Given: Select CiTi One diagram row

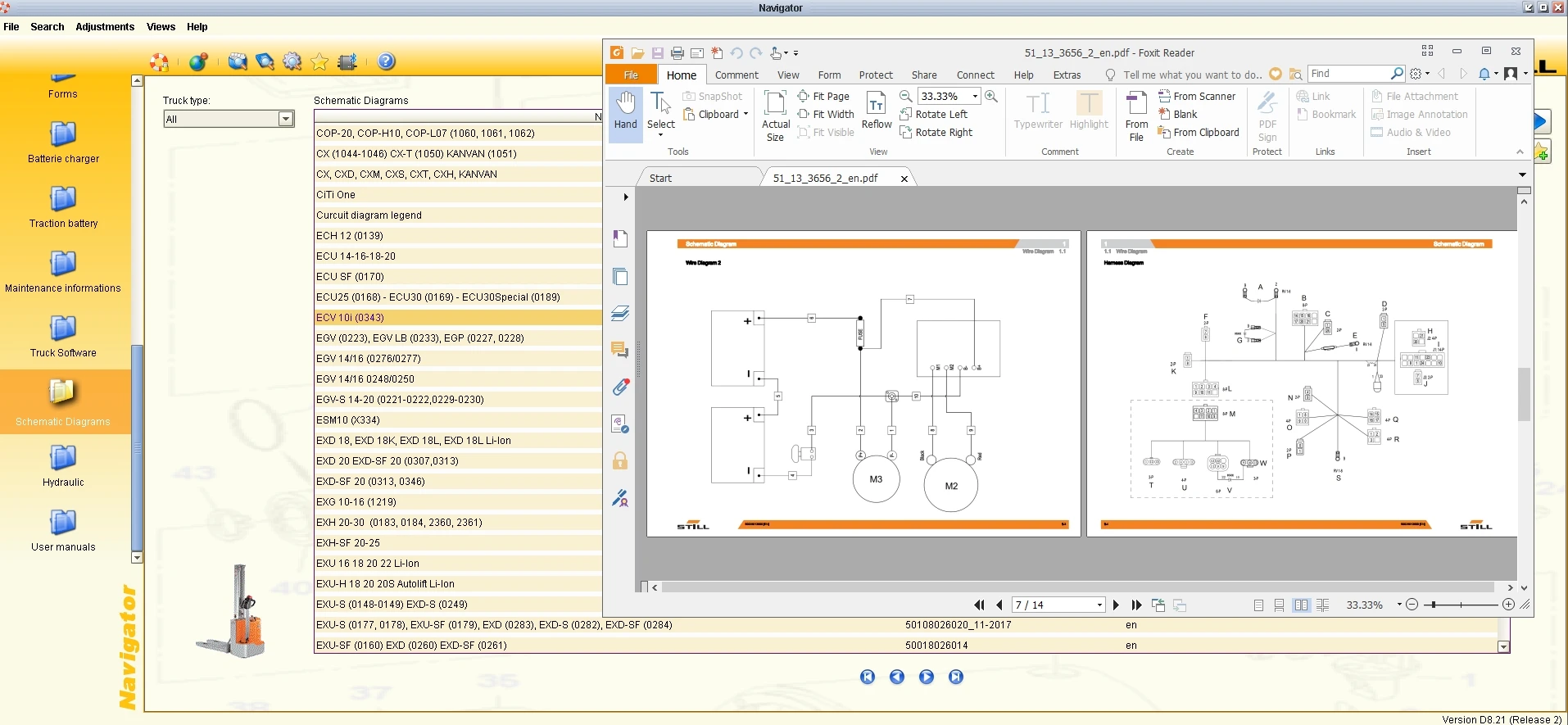Looking at the screenshot, I should (458, 195).
